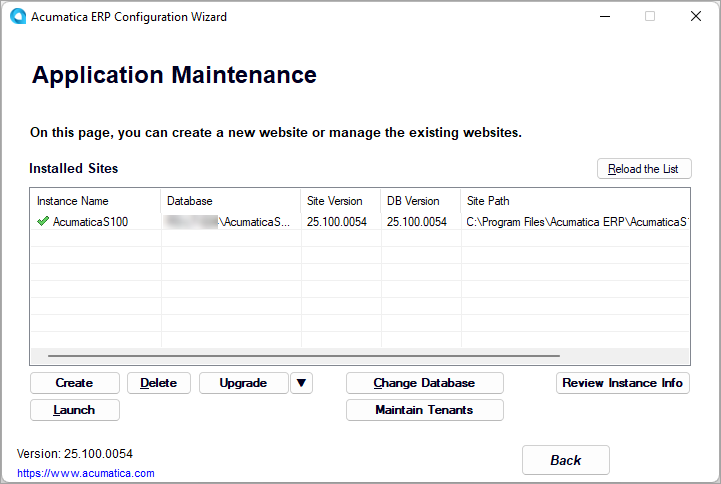721x484 pixels.
Task: Click the C:\Program Files site path cell
Action: (577, 222)
